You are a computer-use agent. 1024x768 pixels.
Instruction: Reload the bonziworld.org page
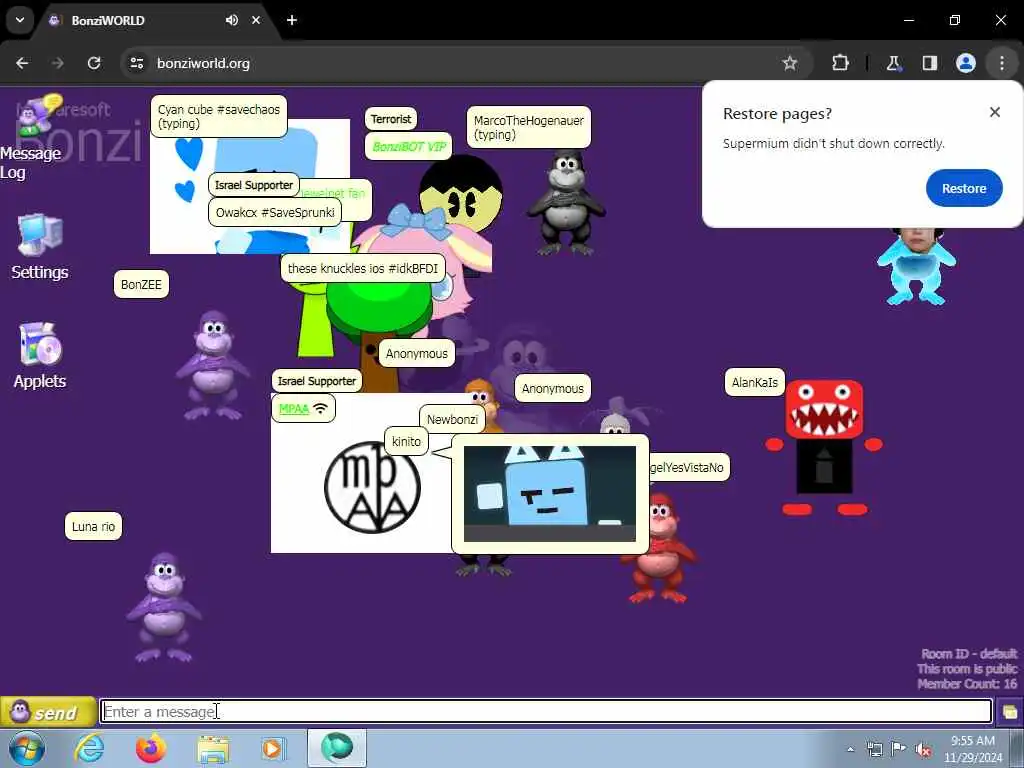(x=94, y=63)
